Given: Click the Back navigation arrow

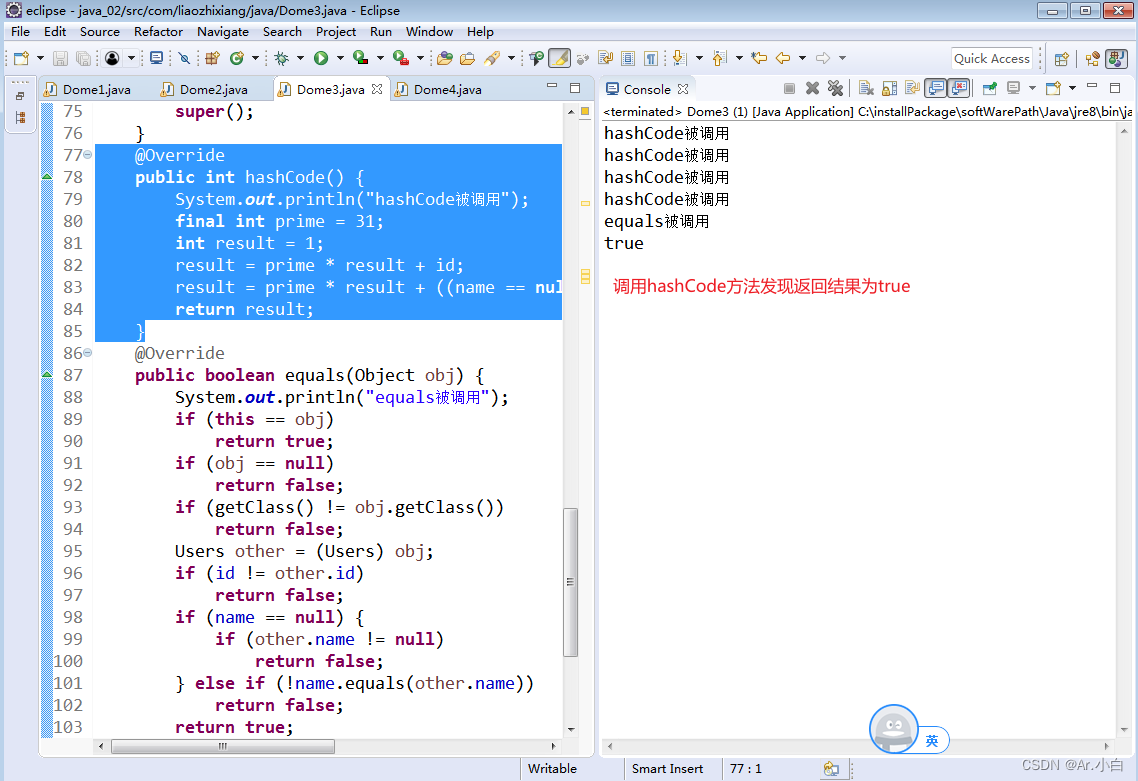Looking at the screenshot, I should pyautogui.click(x=783, y=58).
